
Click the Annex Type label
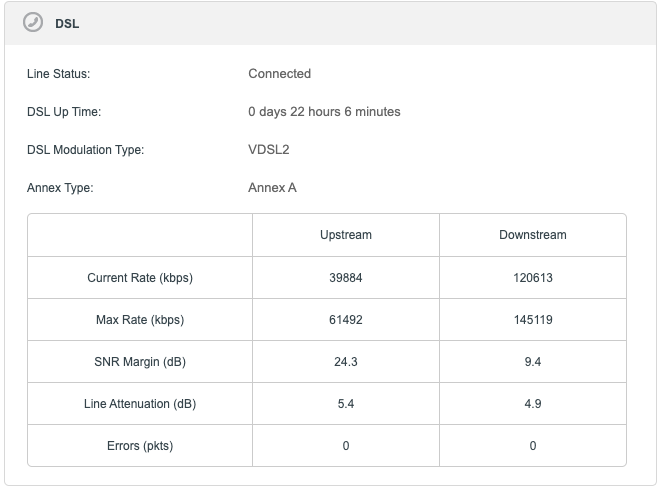pos(60,188)
